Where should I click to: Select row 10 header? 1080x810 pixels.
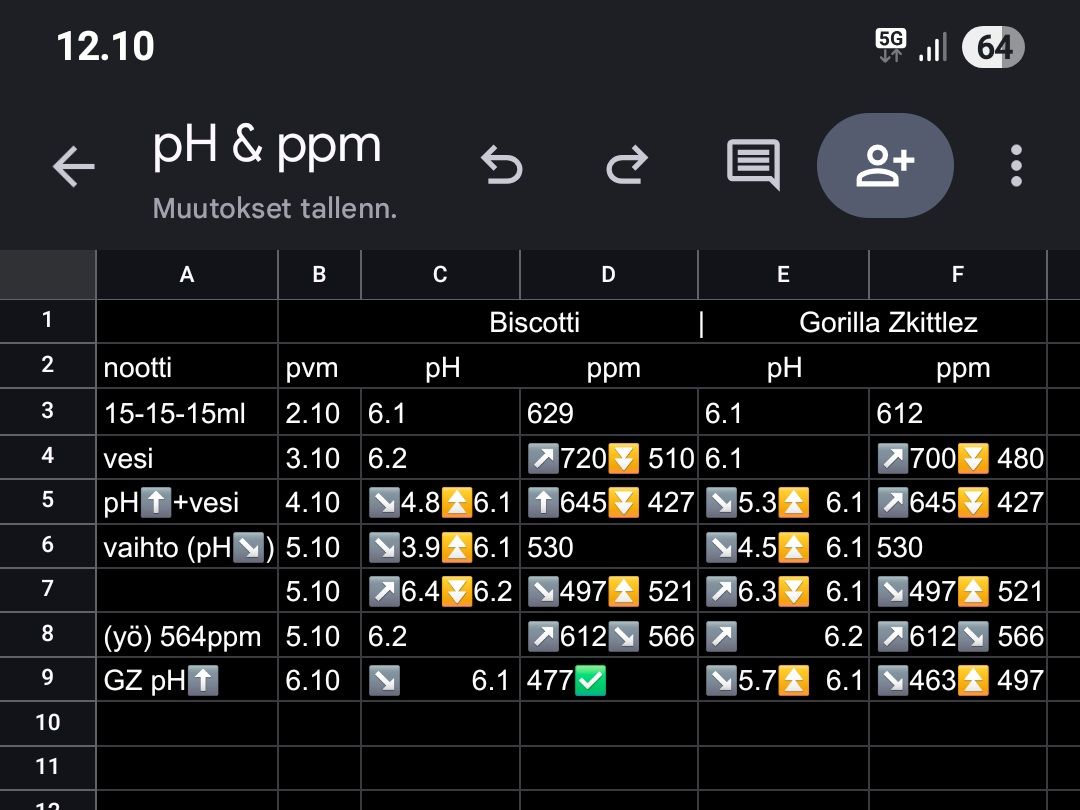(48, 723)
